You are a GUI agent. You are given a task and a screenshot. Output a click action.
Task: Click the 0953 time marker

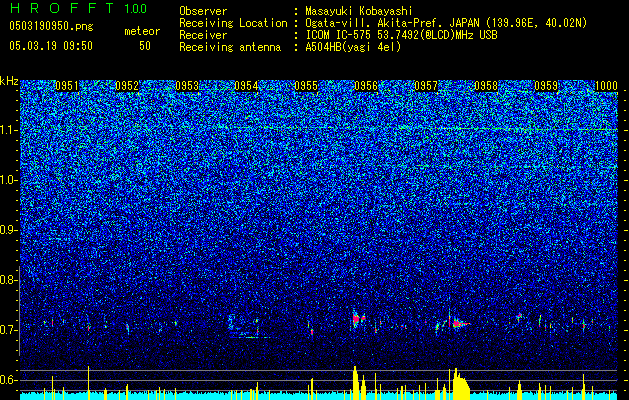pos(187,86)
